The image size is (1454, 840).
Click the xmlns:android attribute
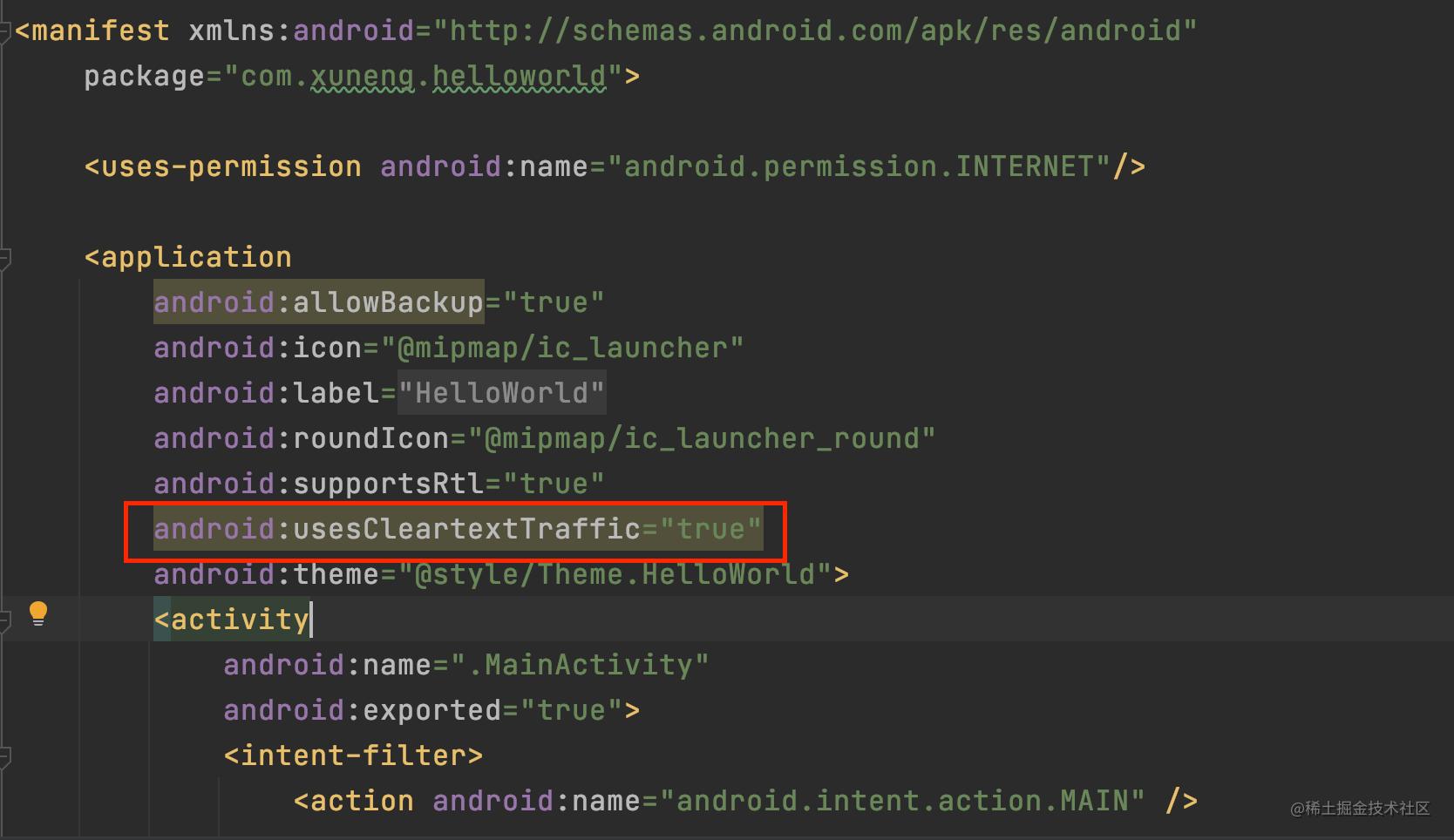[301, 30]
